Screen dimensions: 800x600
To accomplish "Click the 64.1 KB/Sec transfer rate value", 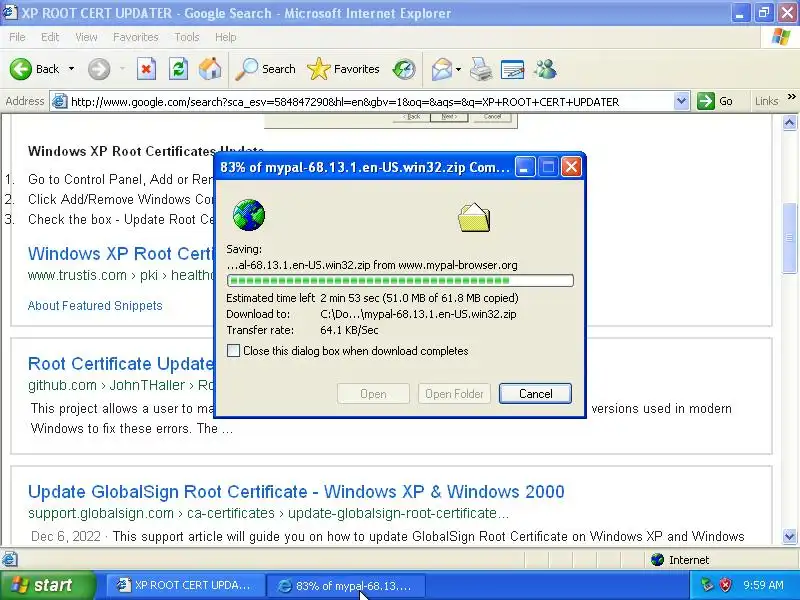I will [349, 330].
